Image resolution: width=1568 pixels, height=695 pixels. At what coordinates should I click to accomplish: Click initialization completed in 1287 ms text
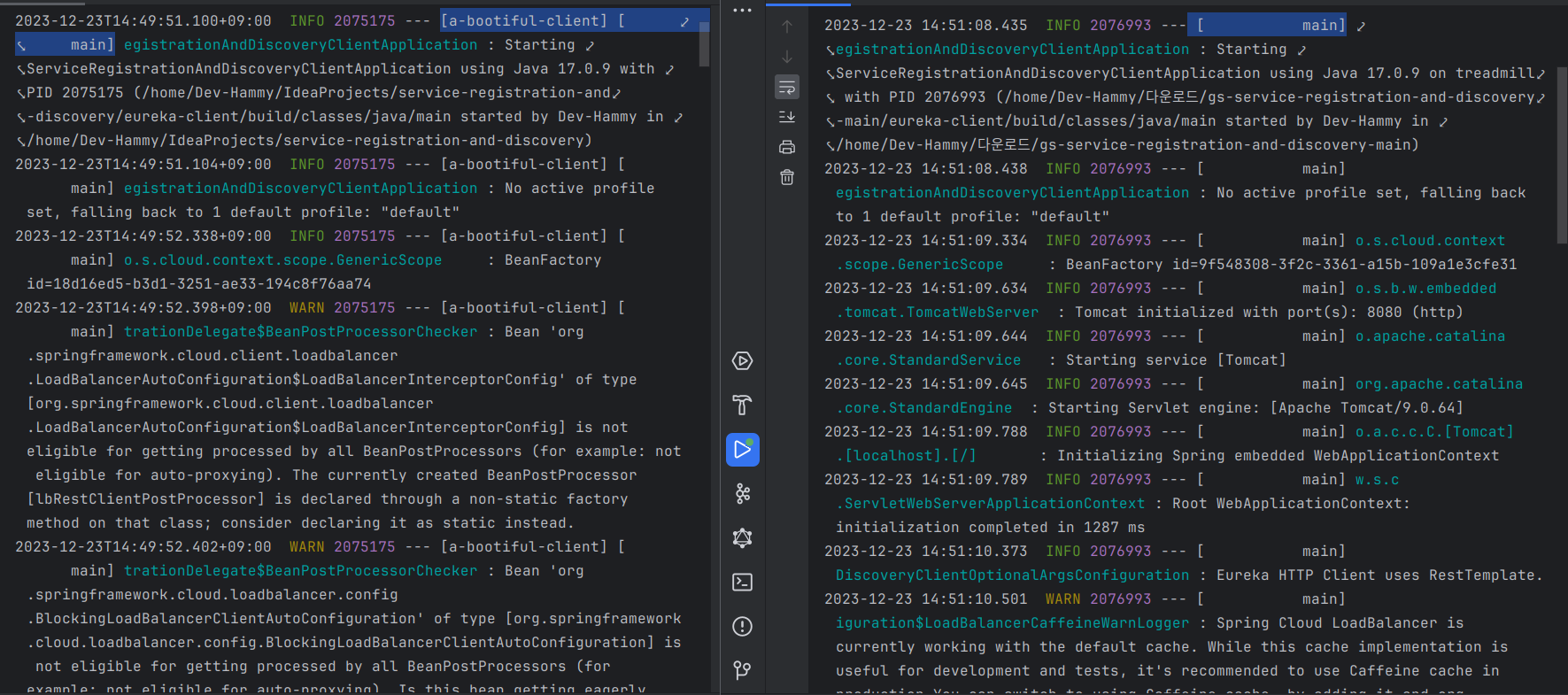point(991,527)
